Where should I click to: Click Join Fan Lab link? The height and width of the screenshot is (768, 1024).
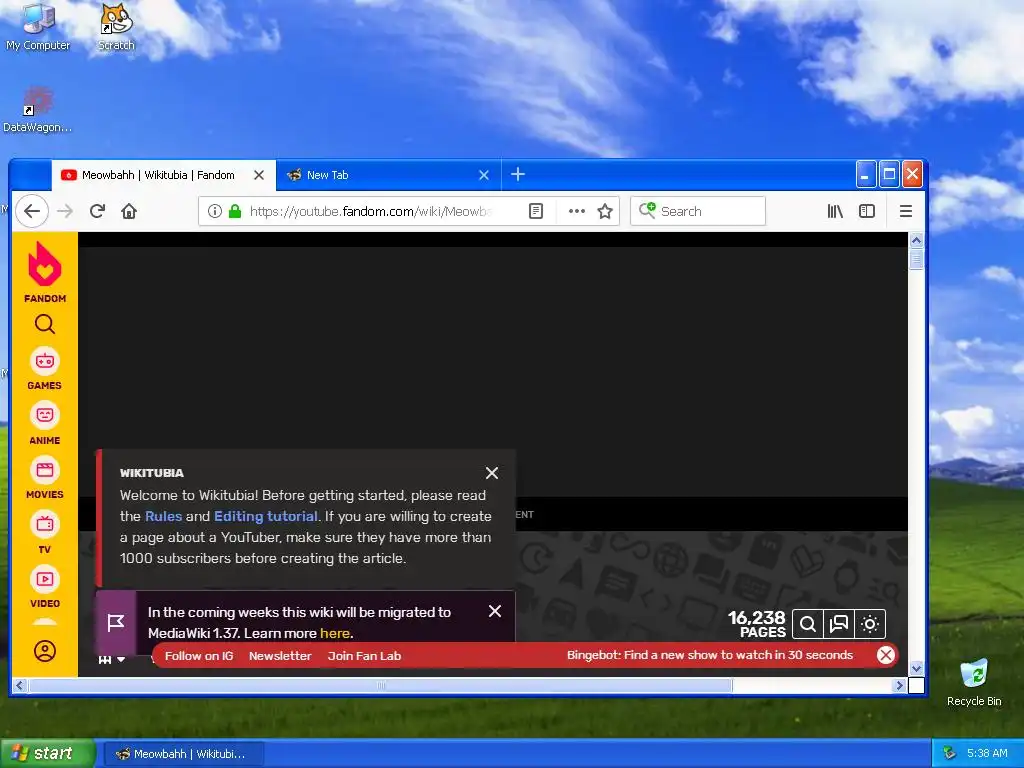coord(364,656)
